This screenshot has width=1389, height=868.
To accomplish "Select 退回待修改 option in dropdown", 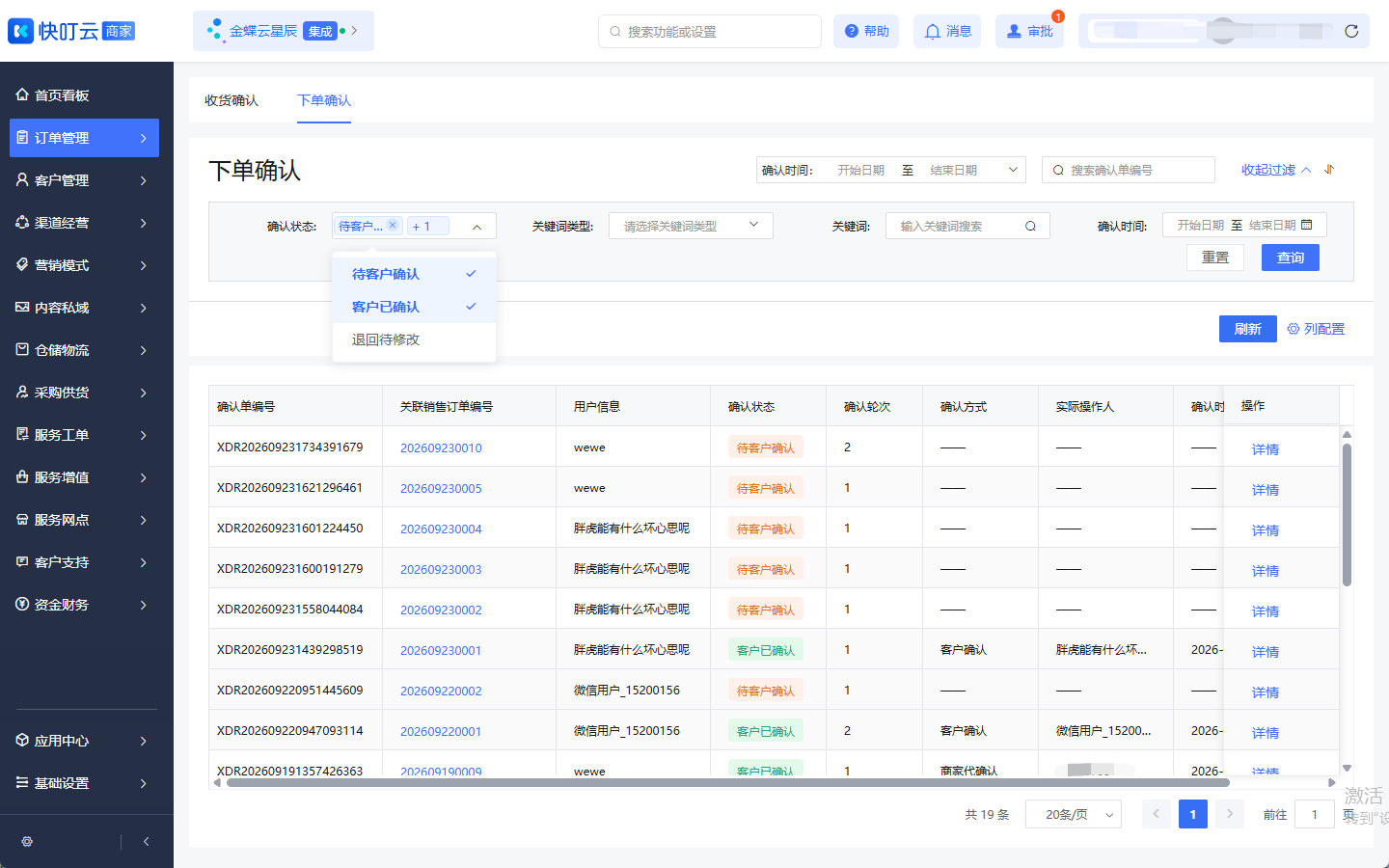I will pos(414,339).
